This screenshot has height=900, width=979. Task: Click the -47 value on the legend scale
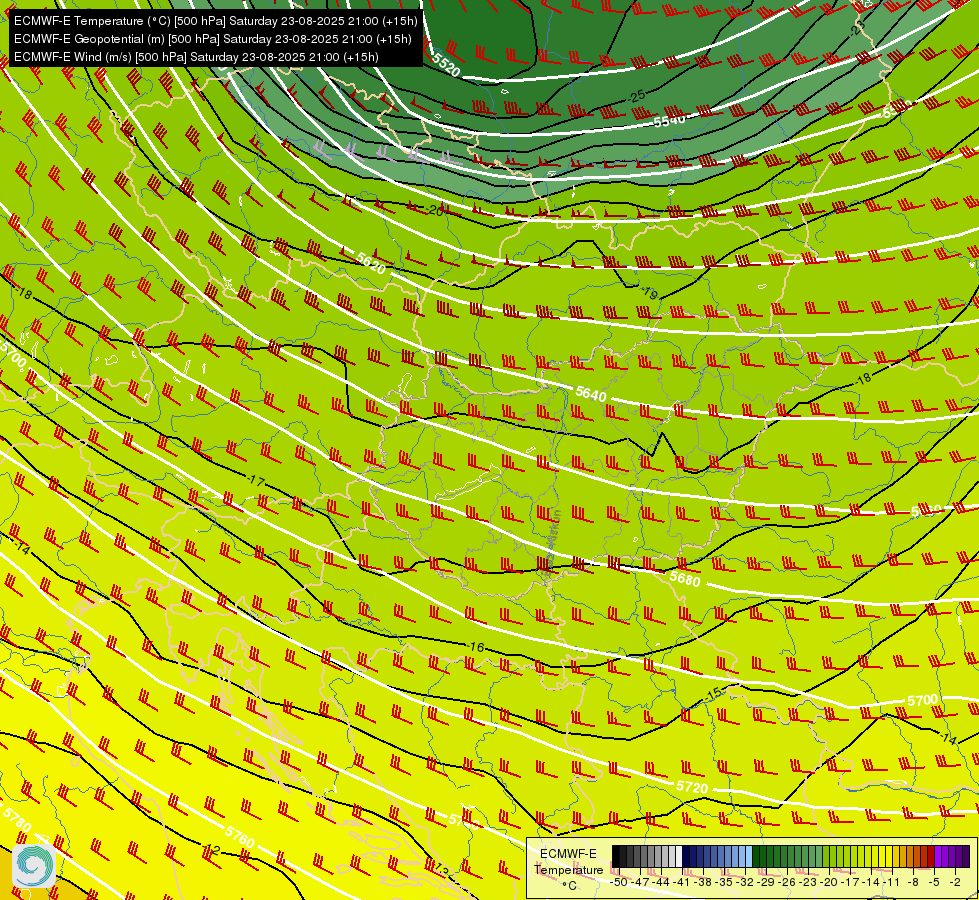tap(641, 882)
